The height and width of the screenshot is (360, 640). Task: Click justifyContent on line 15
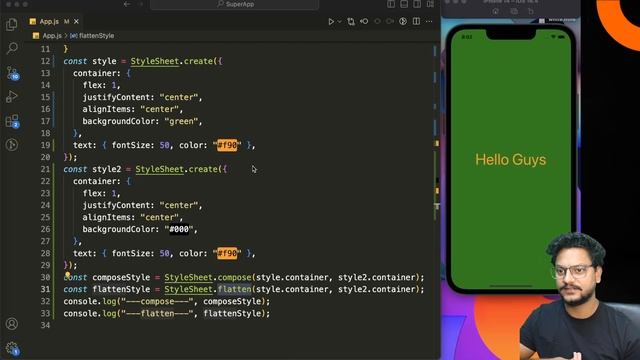(116, 97)
